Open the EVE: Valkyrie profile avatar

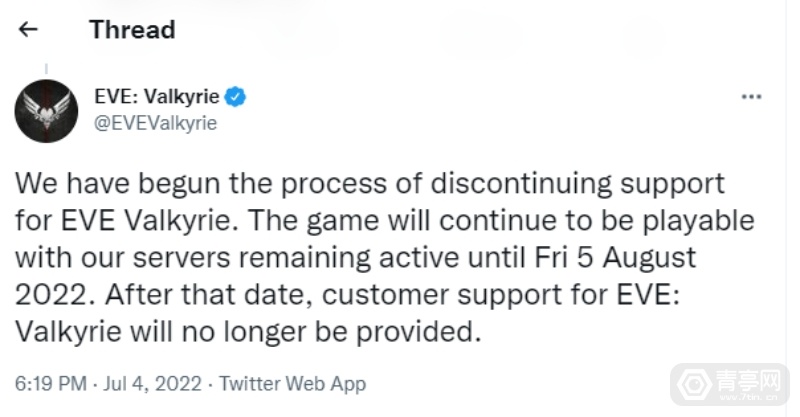pyautogui.click(x=46, y=110)
